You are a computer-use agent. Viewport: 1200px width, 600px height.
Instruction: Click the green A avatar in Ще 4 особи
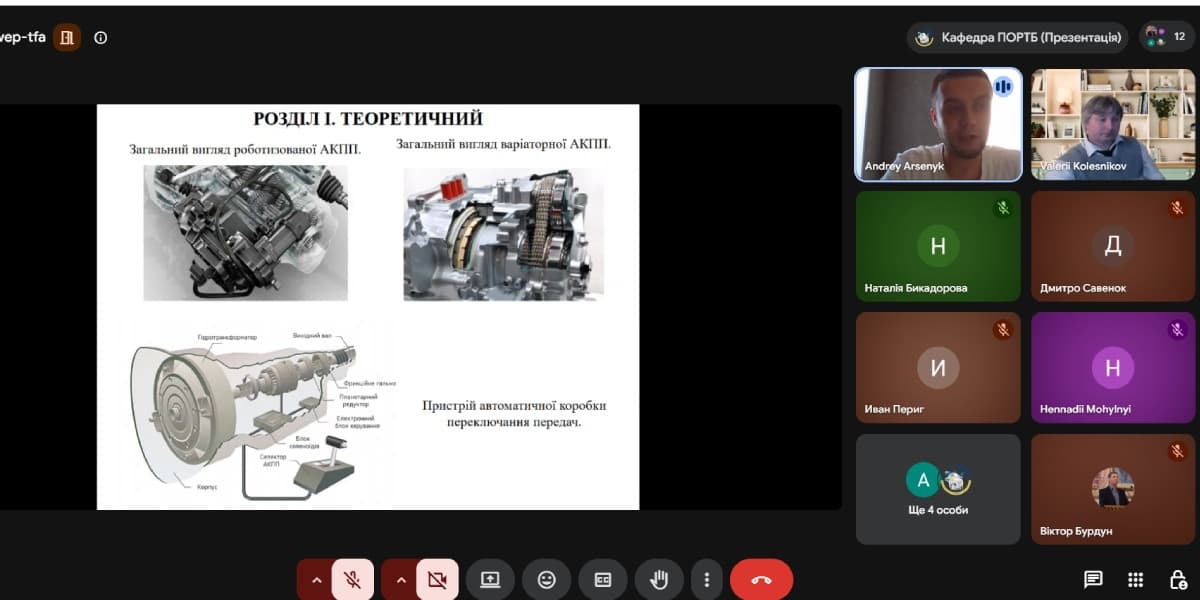coord(923,480)
